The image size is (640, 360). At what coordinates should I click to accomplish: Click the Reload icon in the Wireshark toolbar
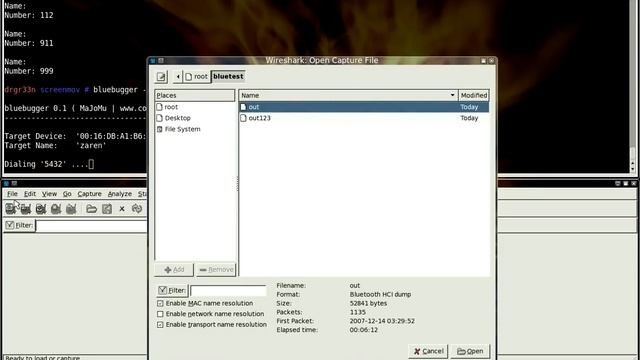[137, 209]
